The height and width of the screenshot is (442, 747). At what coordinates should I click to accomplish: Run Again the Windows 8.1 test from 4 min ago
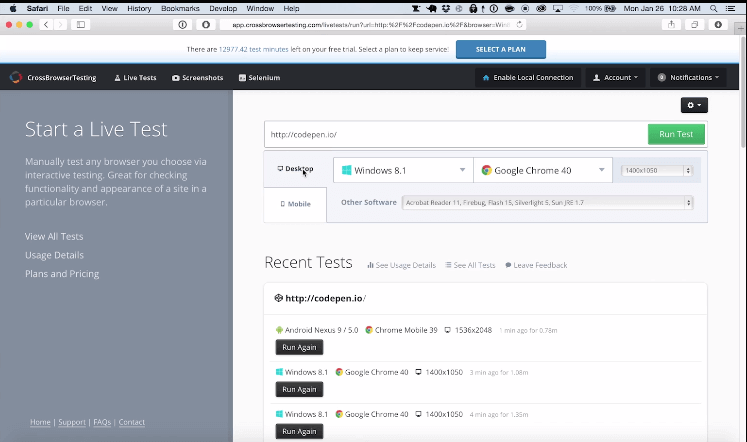299,431
